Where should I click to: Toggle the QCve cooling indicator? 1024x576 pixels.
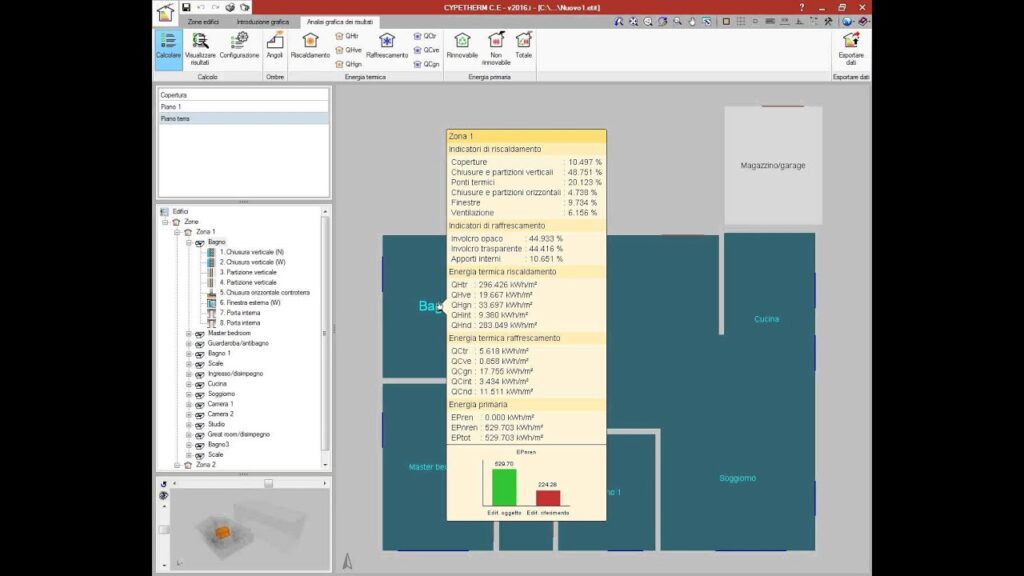pyautogui.click(x=426, y=49)
